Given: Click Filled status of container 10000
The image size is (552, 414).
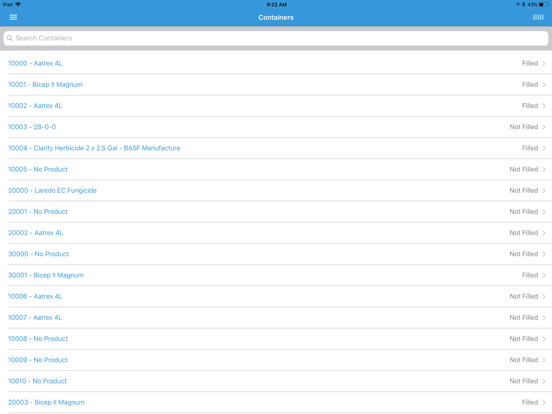Looking at the screenshot, I should tap(530, 63).
